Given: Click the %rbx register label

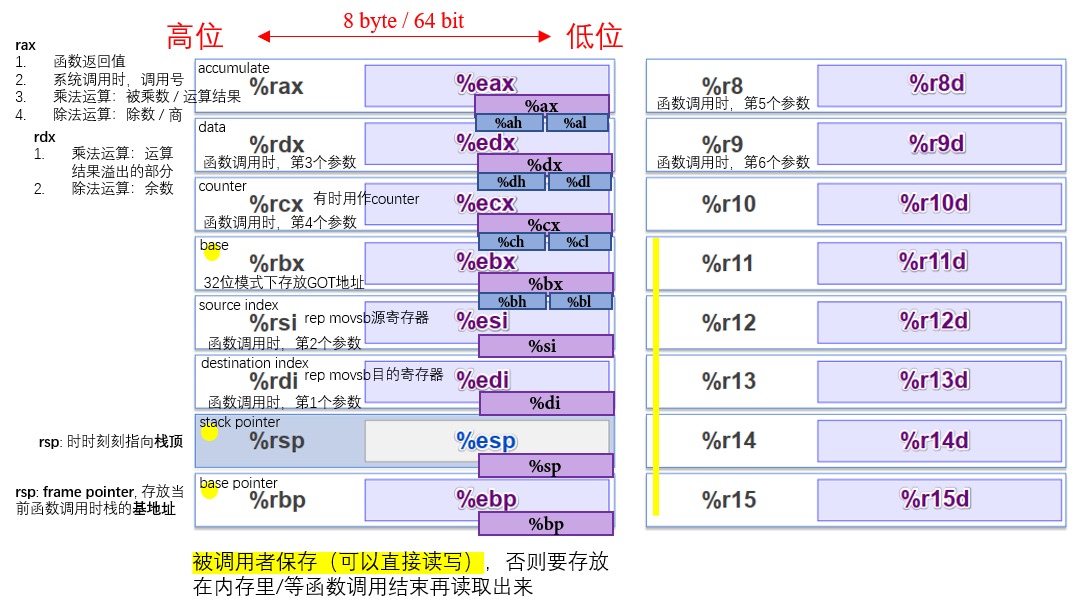Looking at the screenshot, I should coord(277,264).
